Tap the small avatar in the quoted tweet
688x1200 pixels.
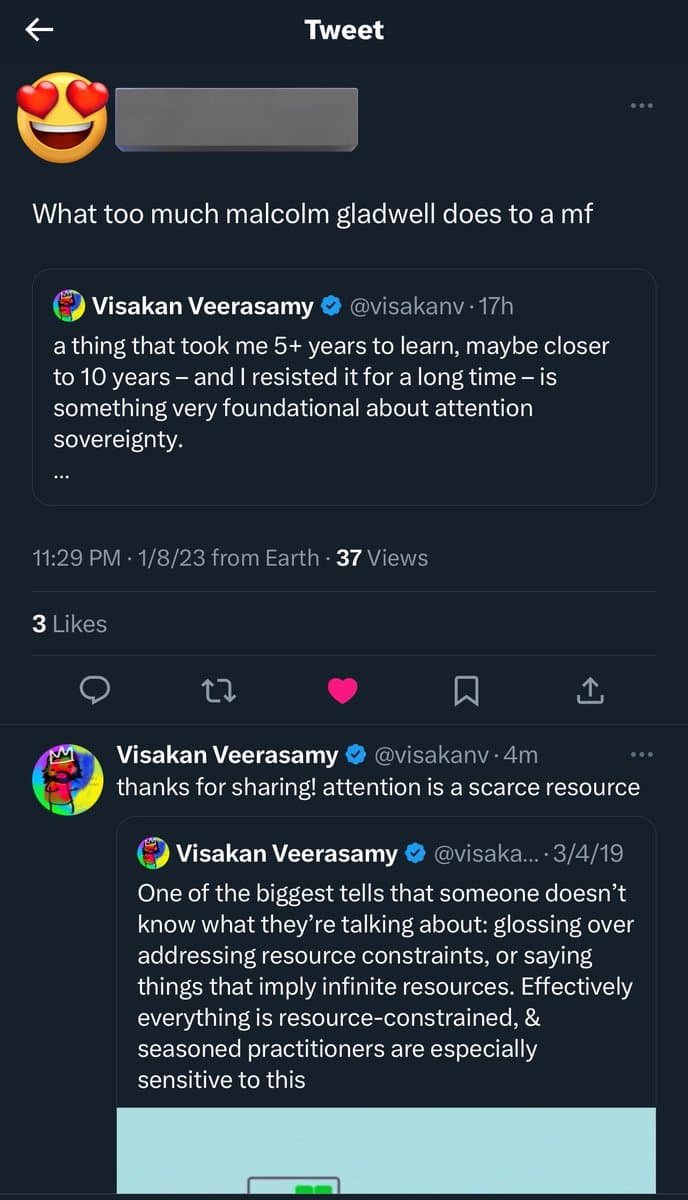pyautogui.click(x=69, y=306)
